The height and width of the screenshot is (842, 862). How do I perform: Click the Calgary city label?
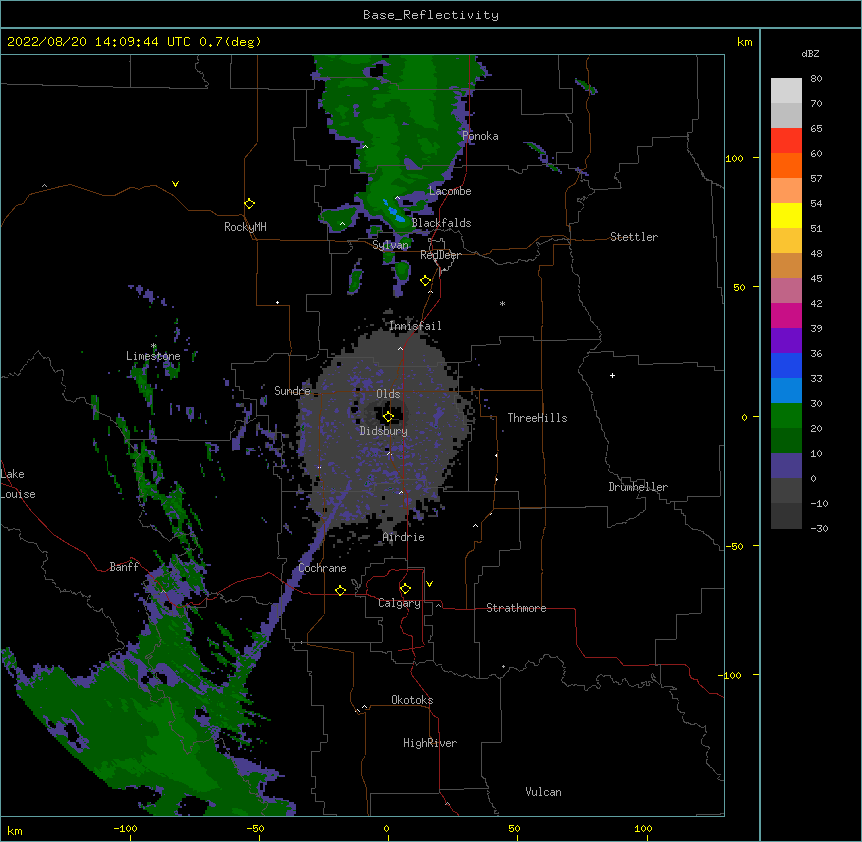(x=399, y=603)
